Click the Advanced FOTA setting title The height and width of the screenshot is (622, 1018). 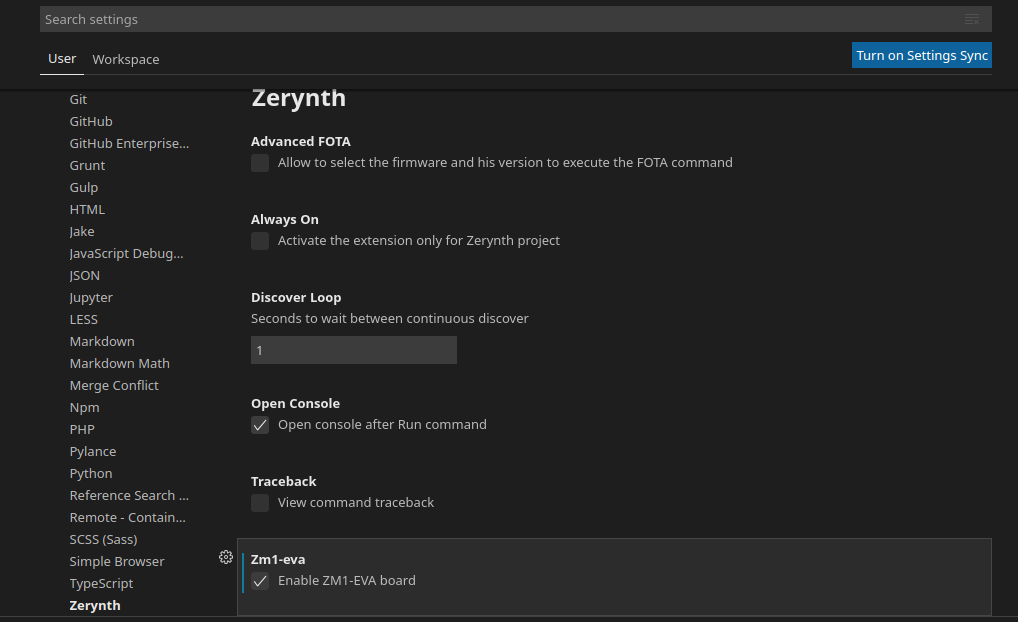tap(301, 142)
